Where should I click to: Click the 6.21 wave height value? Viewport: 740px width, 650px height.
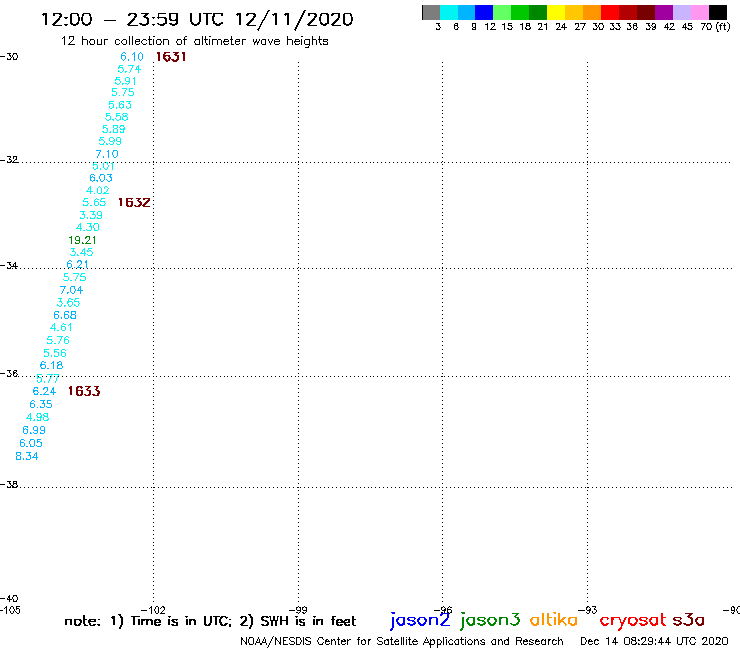point(77,264)
